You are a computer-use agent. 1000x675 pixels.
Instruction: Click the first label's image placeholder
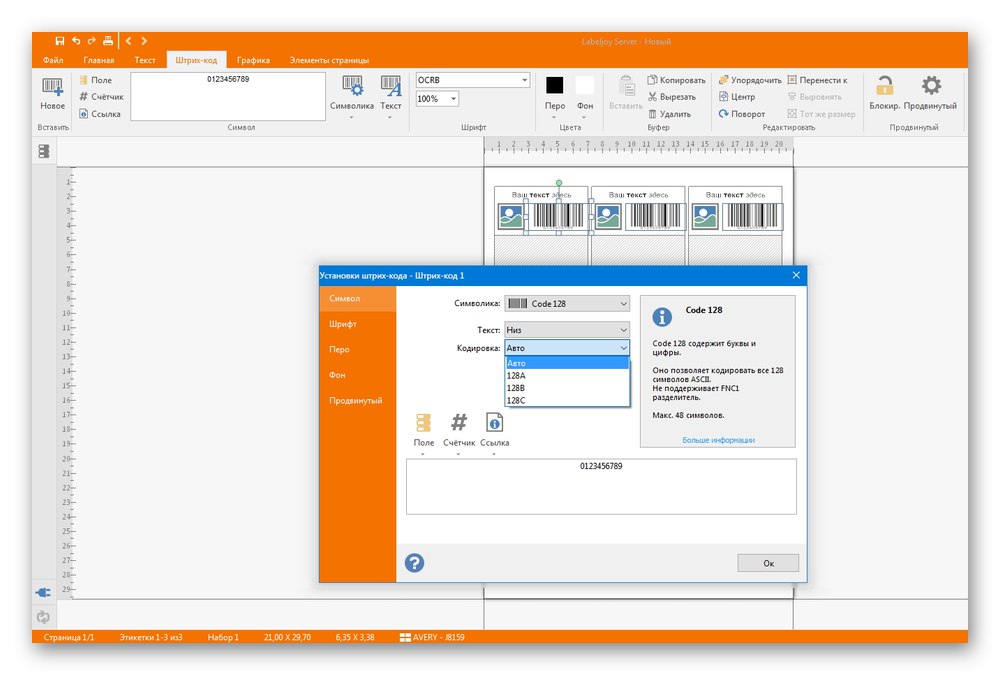coord(511,216)
